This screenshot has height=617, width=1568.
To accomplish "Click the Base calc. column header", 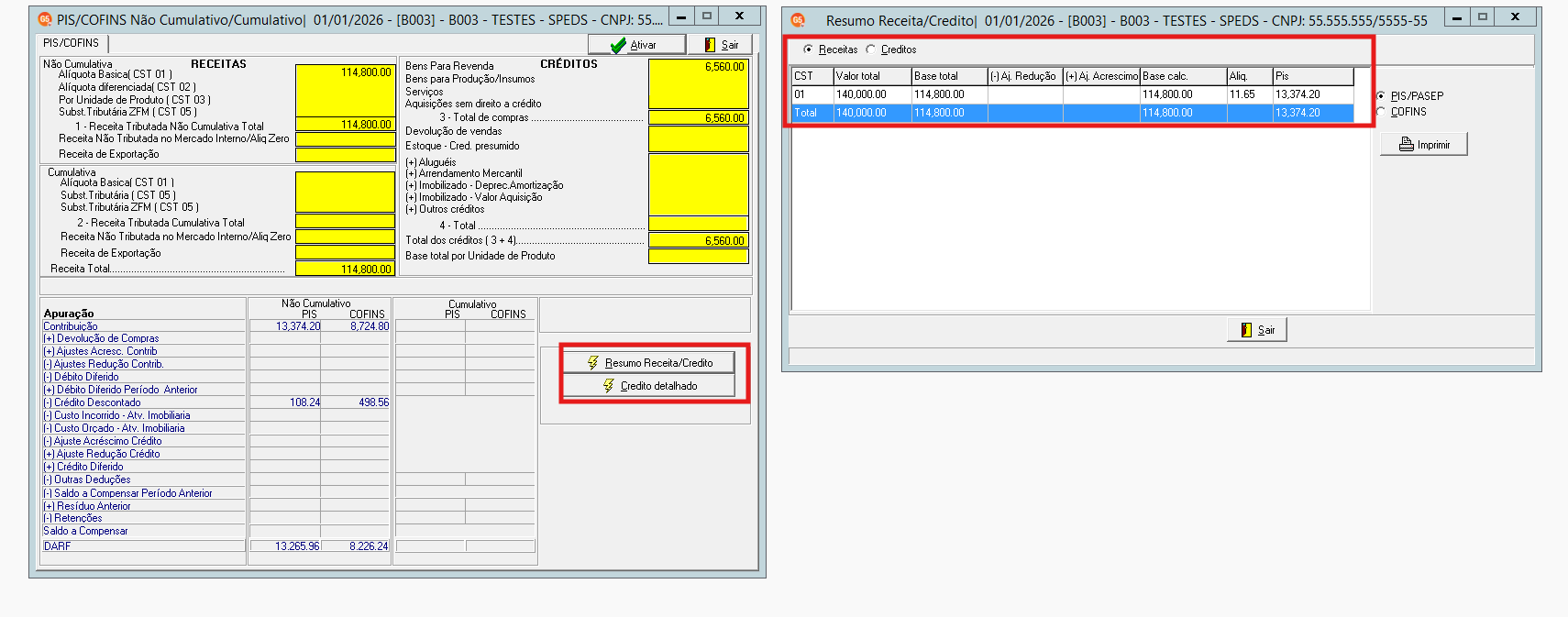I will (1184, 76).
